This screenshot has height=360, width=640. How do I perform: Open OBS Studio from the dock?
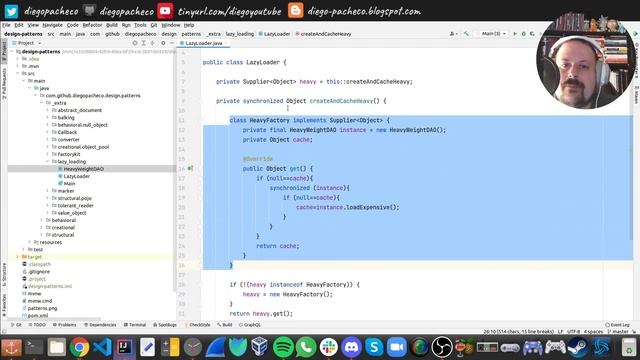point(442,347)
